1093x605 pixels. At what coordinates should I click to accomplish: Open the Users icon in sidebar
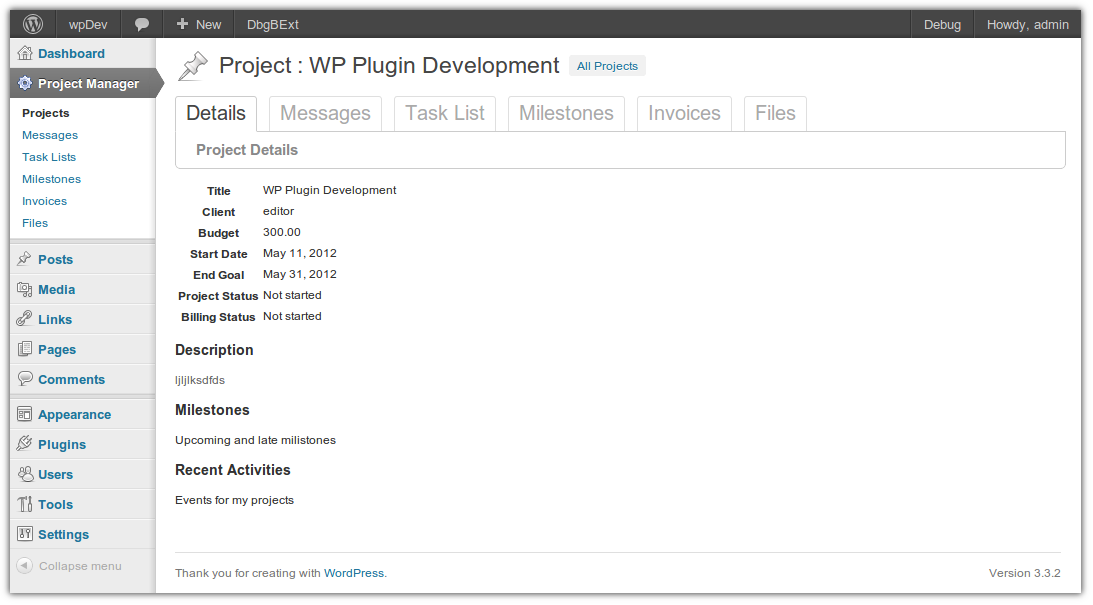[25, 474]
